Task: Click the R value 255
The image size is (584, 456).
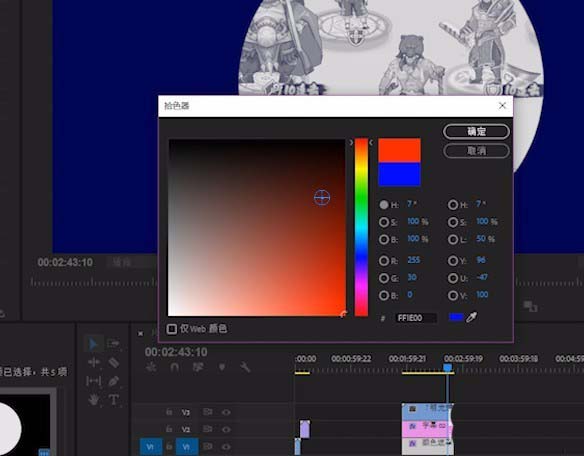Action: point(413,260)
